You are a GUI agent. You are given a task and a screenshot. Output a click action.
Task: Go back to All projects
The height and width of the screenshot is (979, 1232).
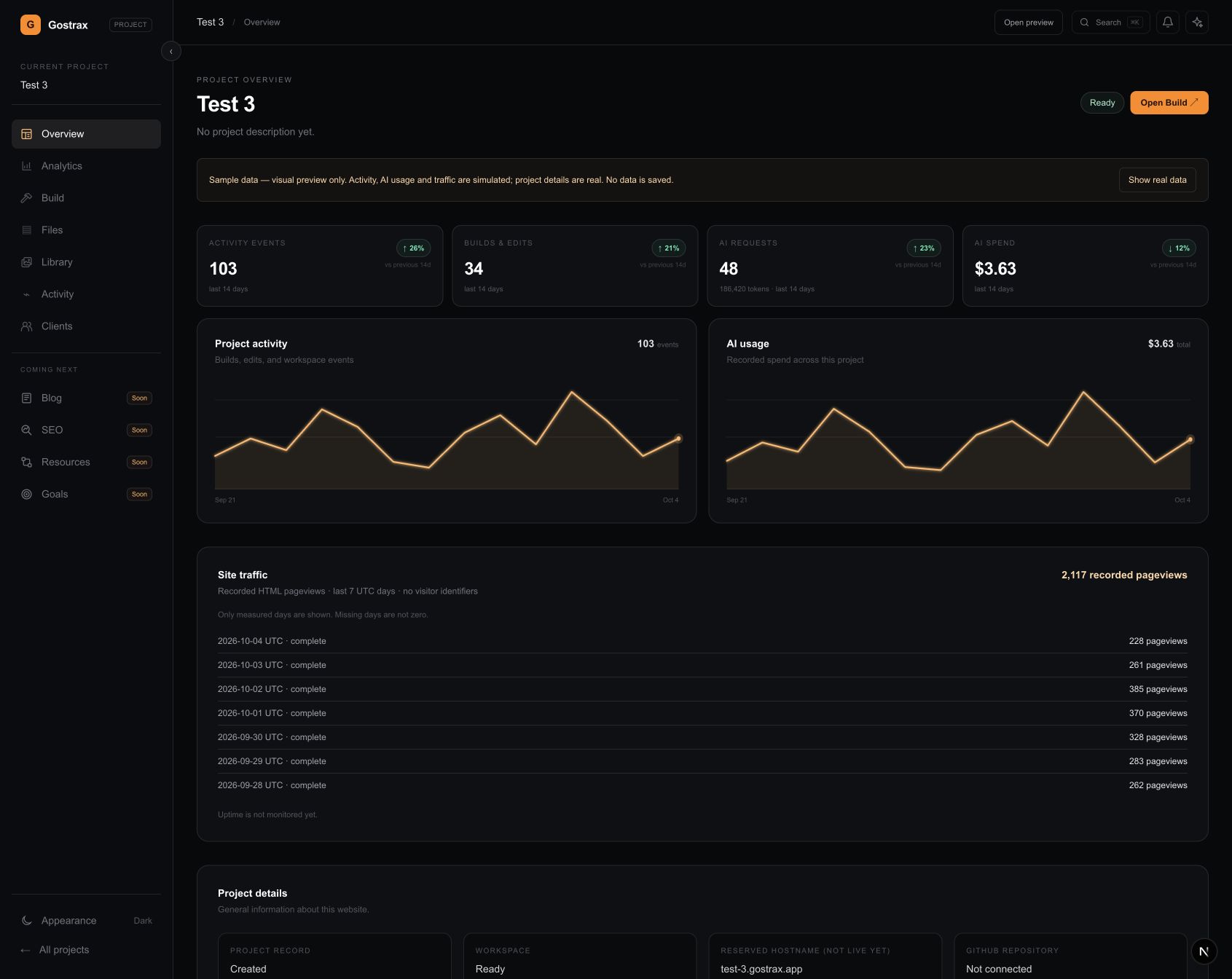(86, 950)
